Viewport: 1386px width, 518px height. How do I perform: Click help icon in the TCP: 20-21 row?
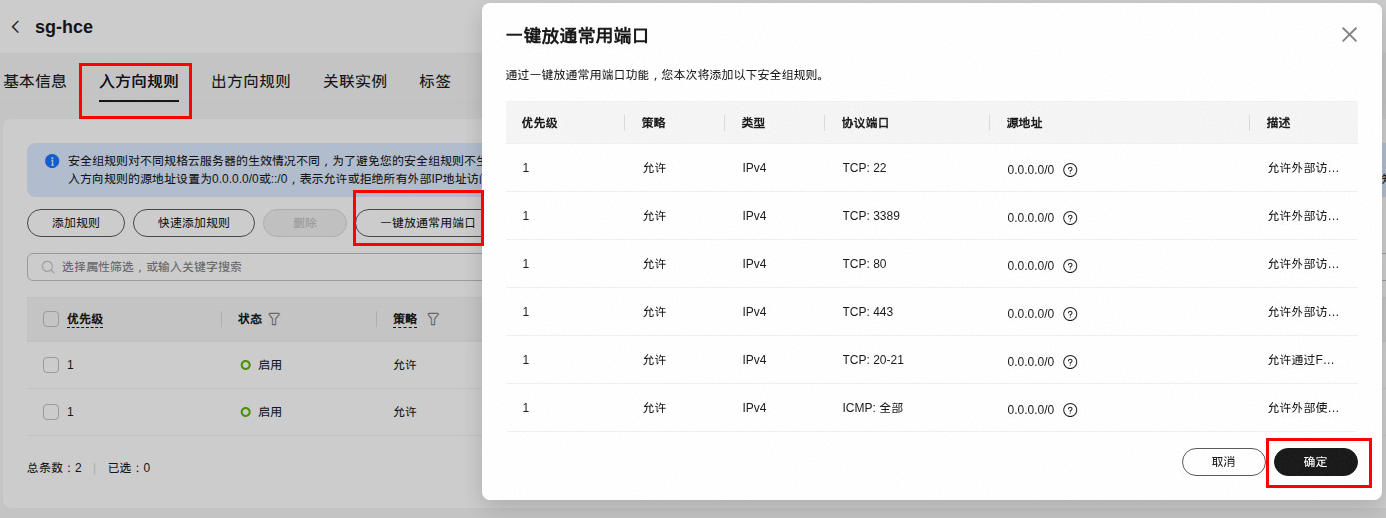[1070, 362]
